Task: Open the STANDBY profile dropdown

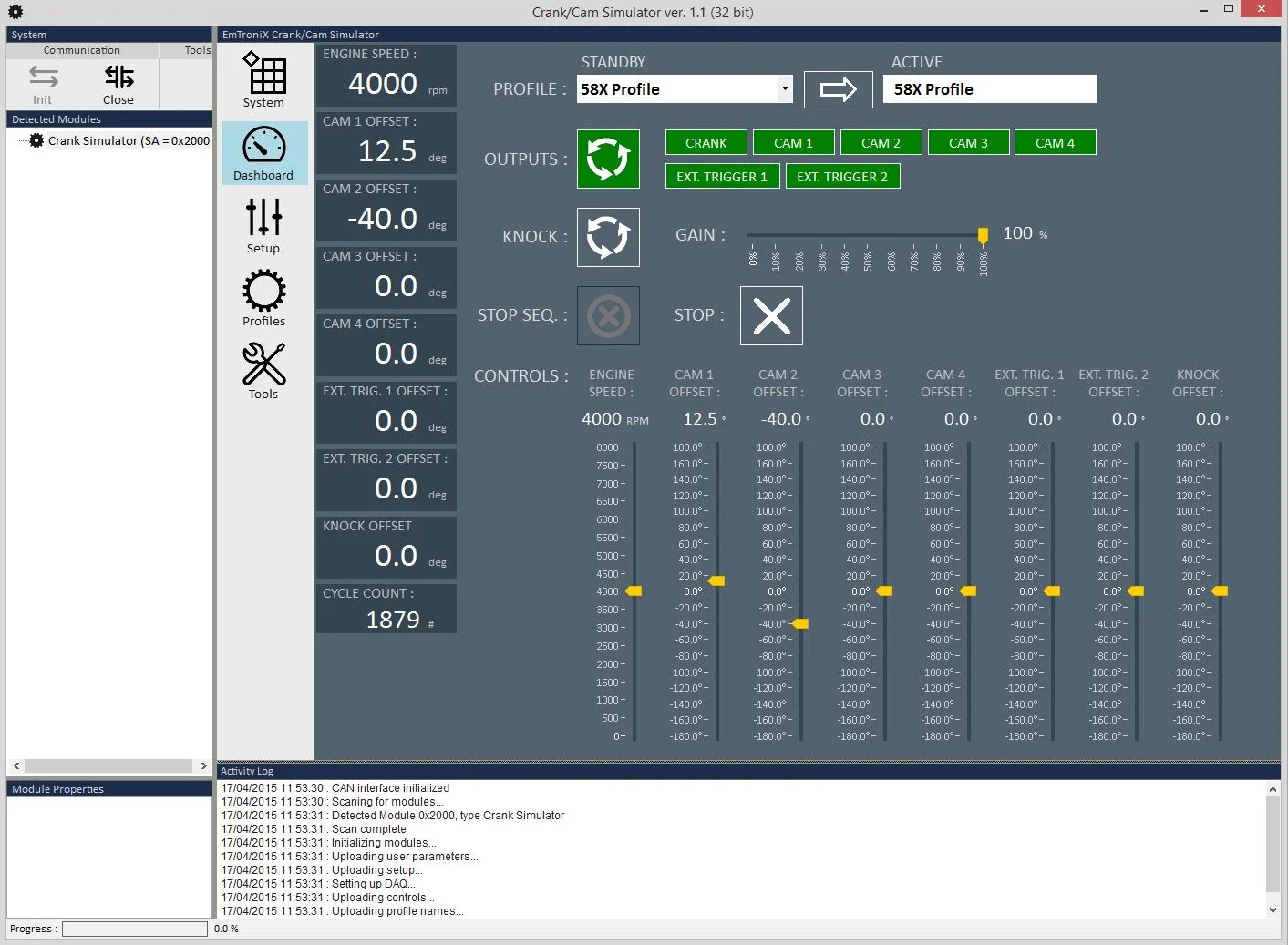Action: pos(784,89)
